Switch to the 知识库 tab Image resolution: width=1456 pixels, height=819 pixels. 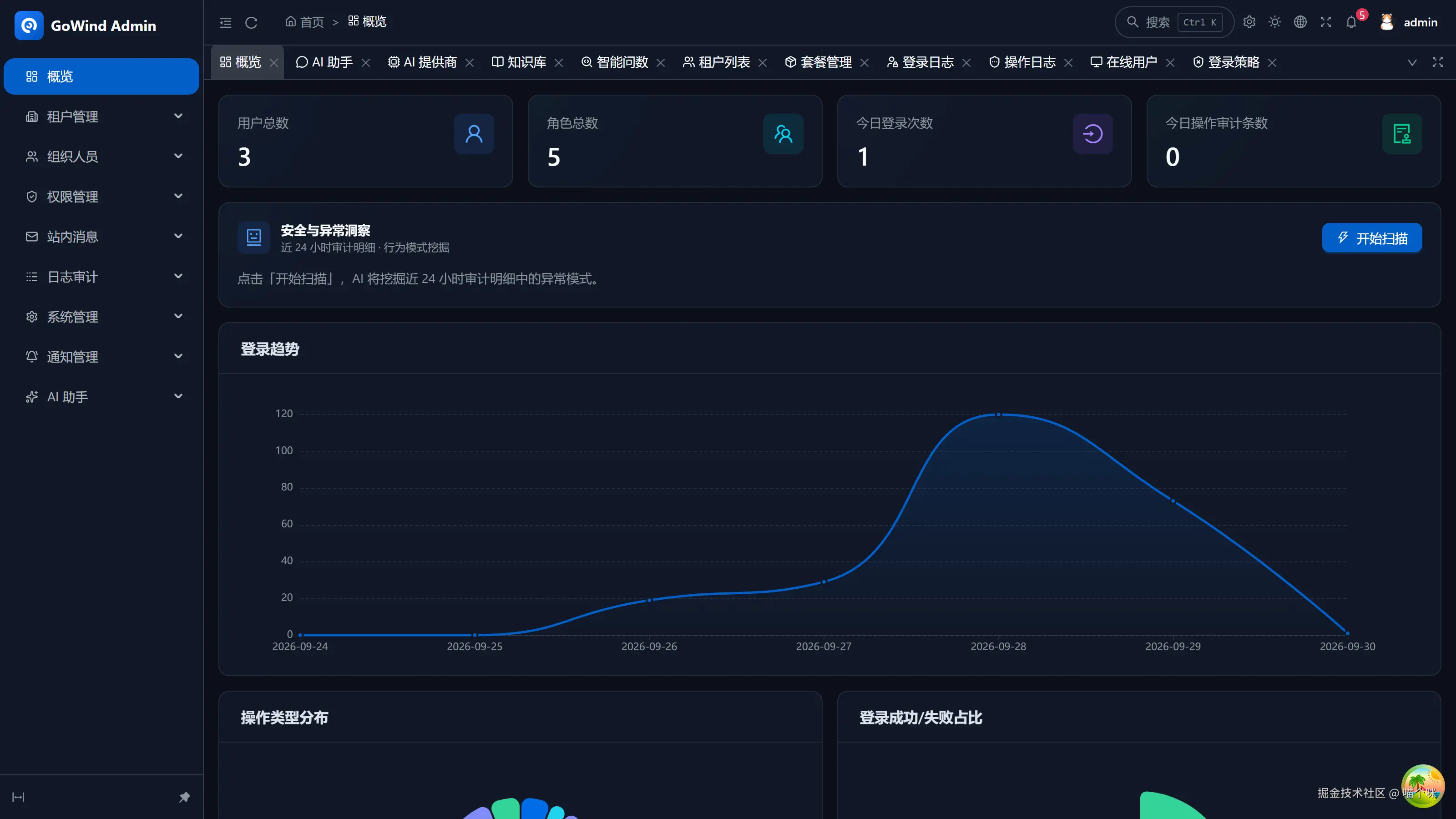pyautogui.click(x=519, y=62)
